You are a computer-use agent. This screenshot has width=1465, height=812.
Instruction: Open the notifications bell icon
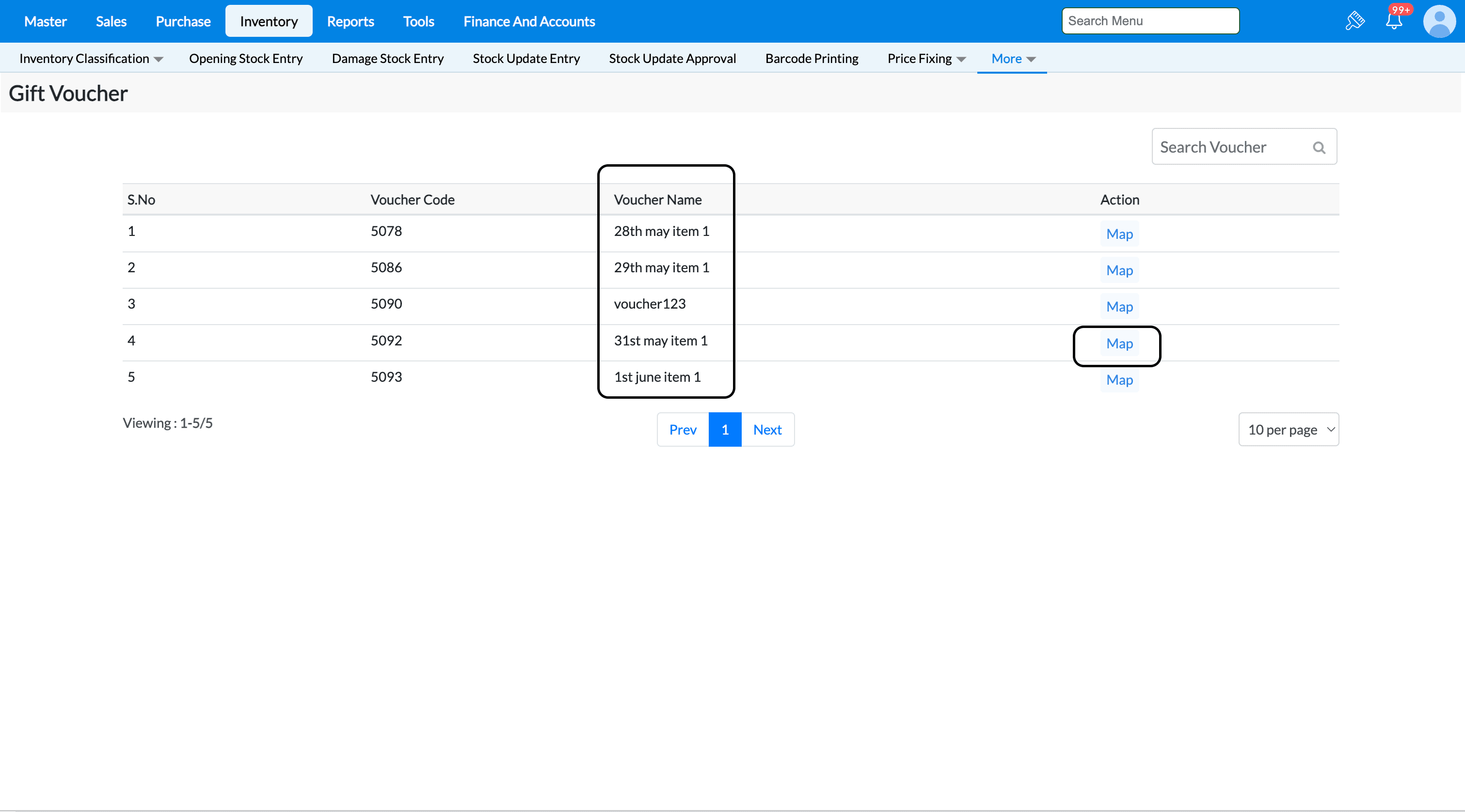(1393, 21)
